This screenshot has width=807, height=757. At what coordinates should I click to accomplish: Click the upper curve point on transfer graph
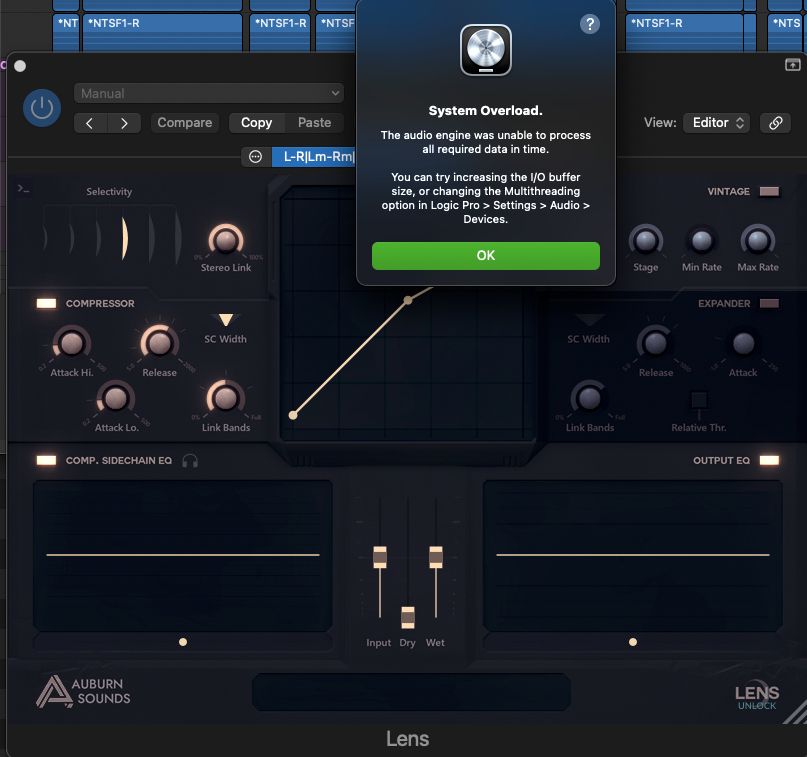click(x=408, y=300)
